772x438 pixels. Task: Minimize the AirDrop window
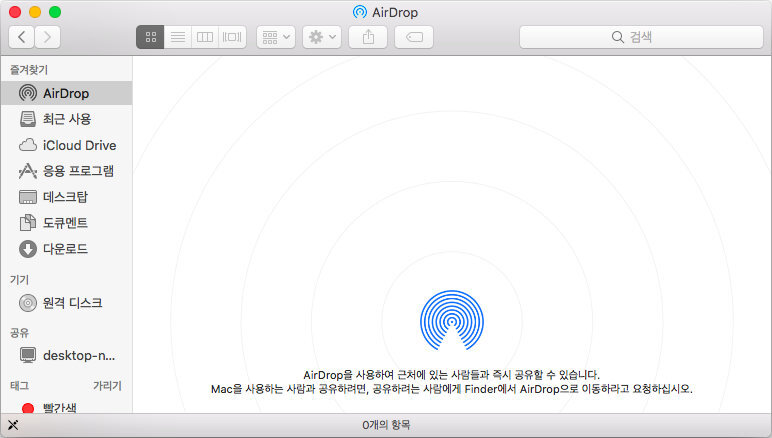coord(35,12)
